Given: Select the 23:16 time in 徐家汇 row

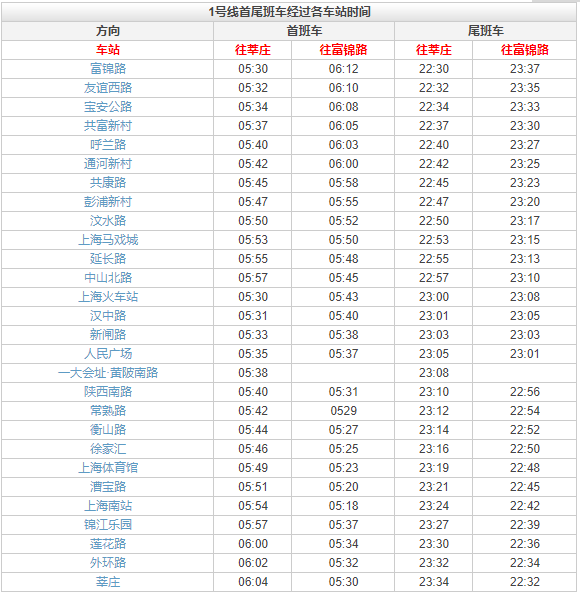Looking at the screenshot, I should pos(434,449).
